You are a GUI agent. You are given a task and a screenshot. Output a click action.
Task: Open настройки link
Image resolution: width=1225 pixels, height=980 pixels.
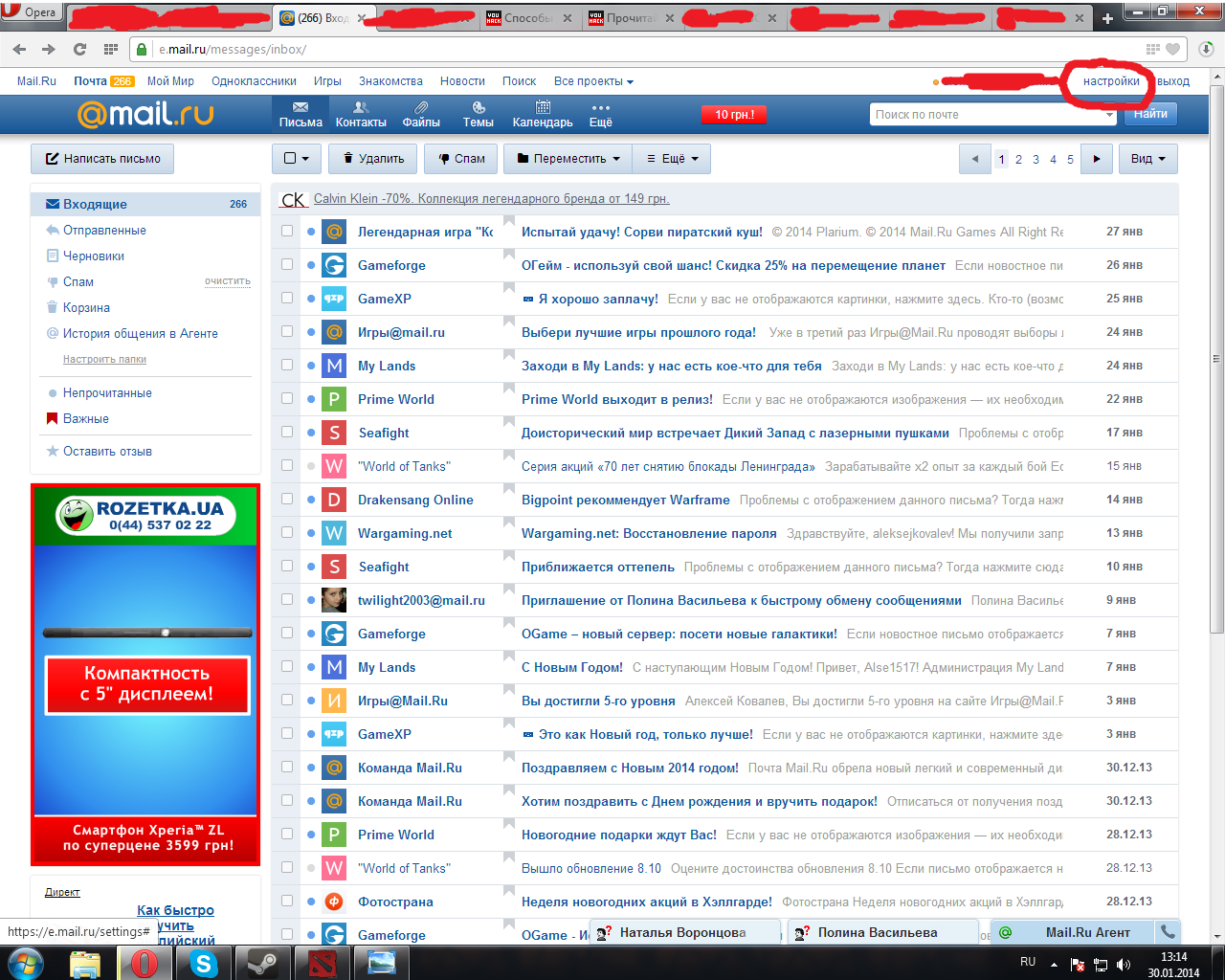pos(1111,81)
